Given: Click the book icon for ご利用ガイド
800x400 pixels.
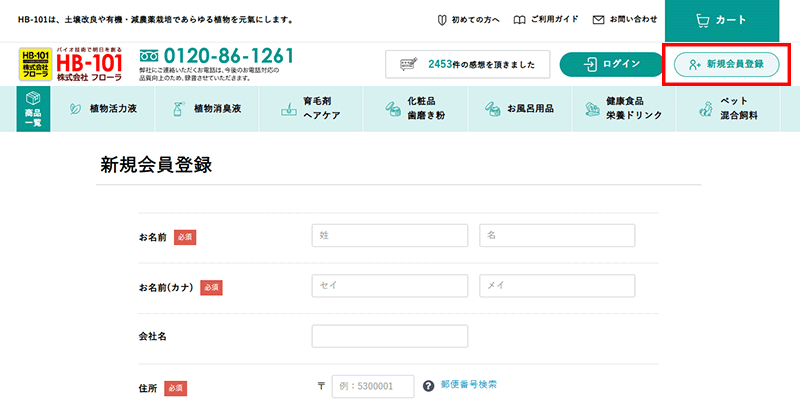Looking at the screenshot, I should (519, 19).
